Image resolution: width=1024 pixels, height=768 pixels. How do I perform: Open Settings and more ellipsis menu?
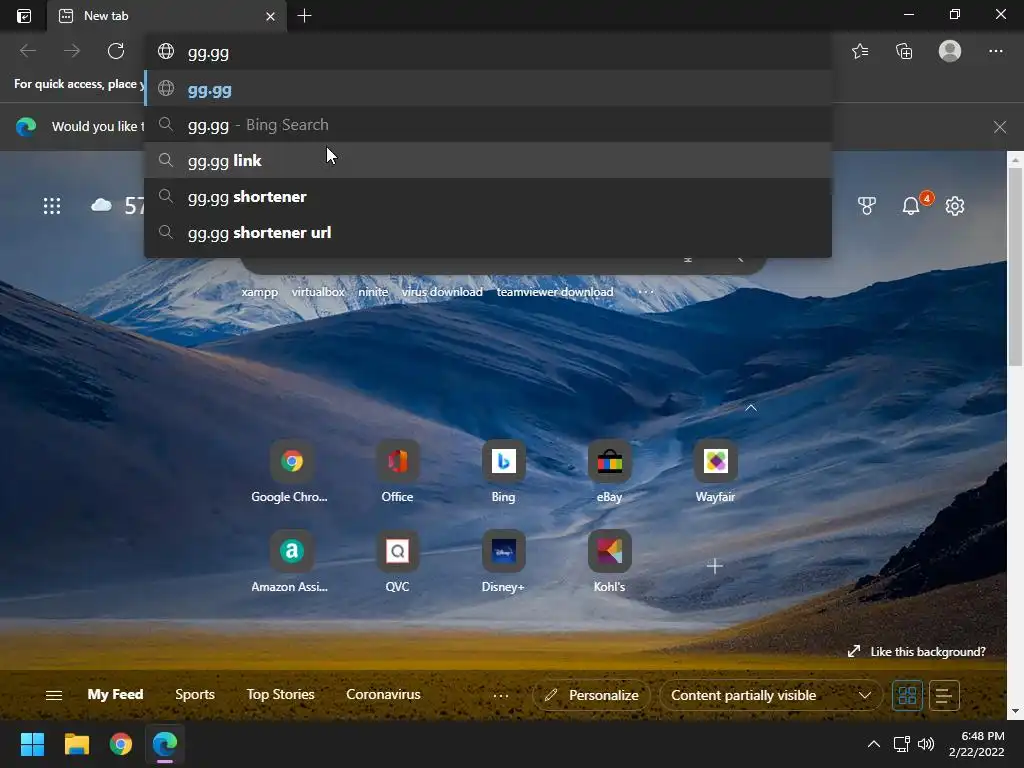point(995,51)
